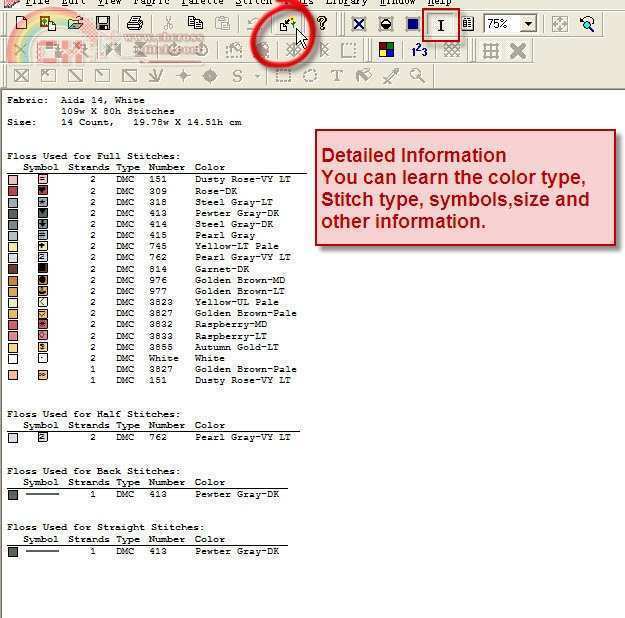Open the Window menu
The image size is (625, 618).
[x=397, y=2]
